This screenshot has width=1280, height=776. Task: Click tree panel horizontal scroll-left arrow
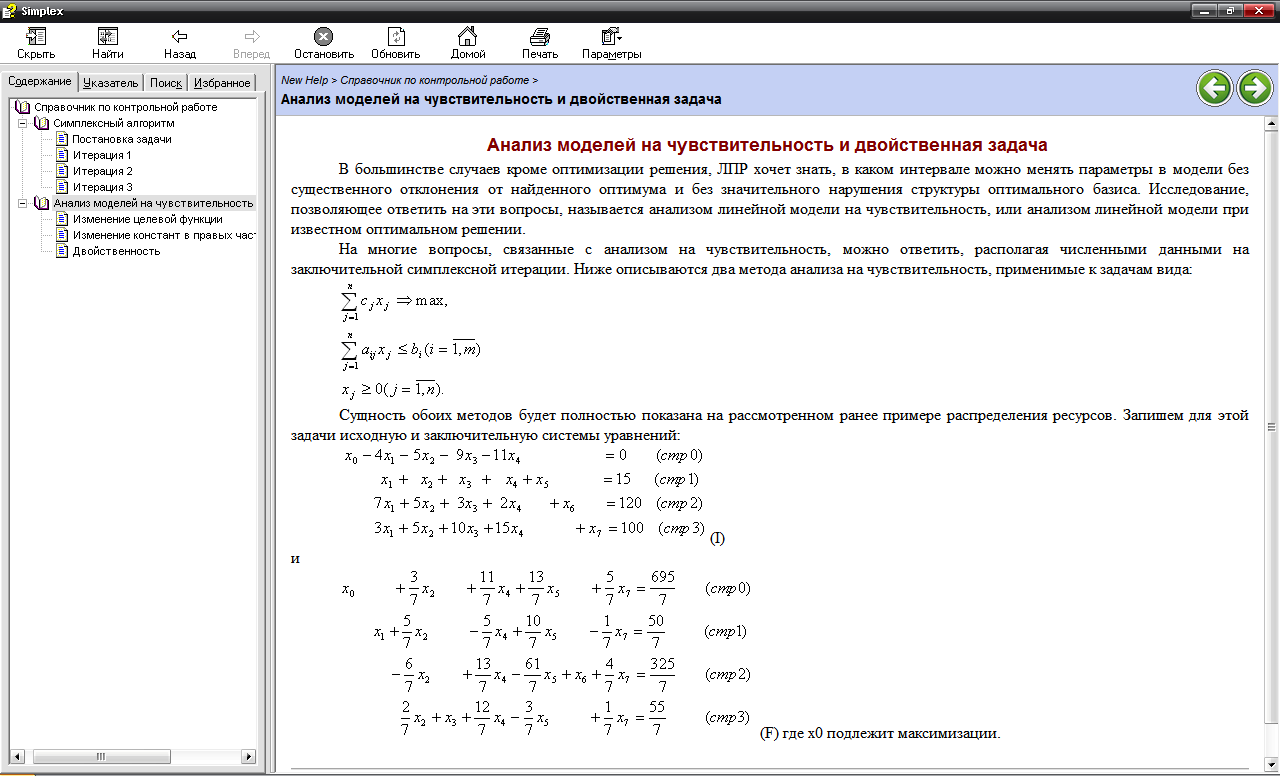15,757
